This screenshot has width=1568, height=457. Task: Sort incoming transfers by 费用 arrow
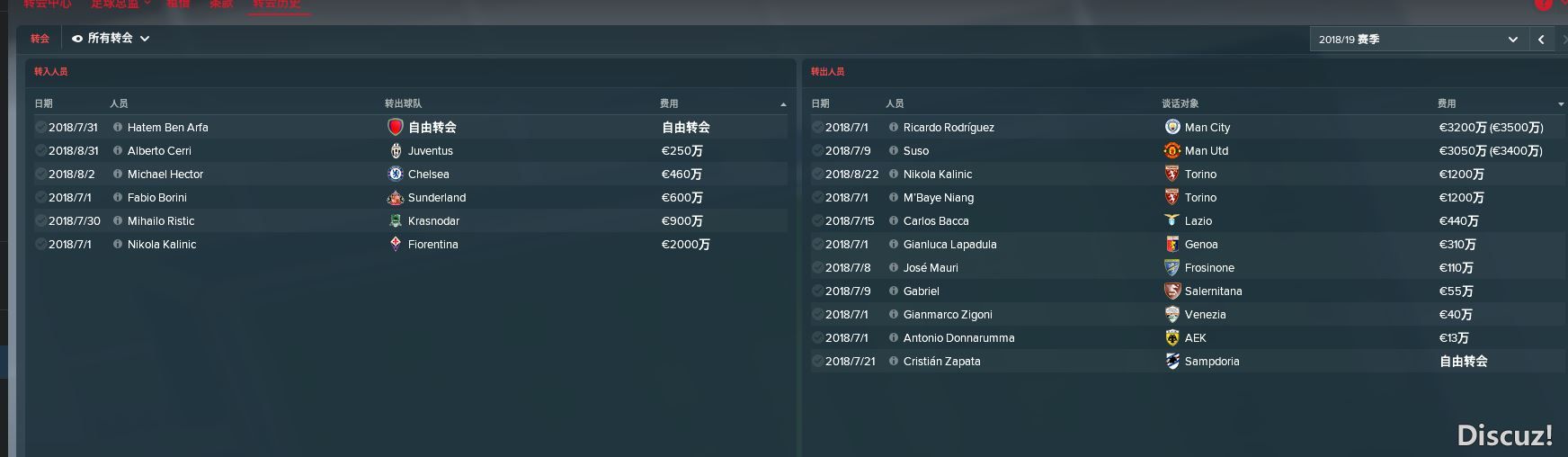[x=783, y=104]
